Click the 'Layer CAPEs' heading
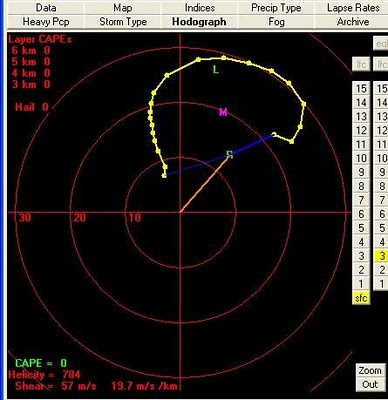388x400 pixels. [40, 39]
